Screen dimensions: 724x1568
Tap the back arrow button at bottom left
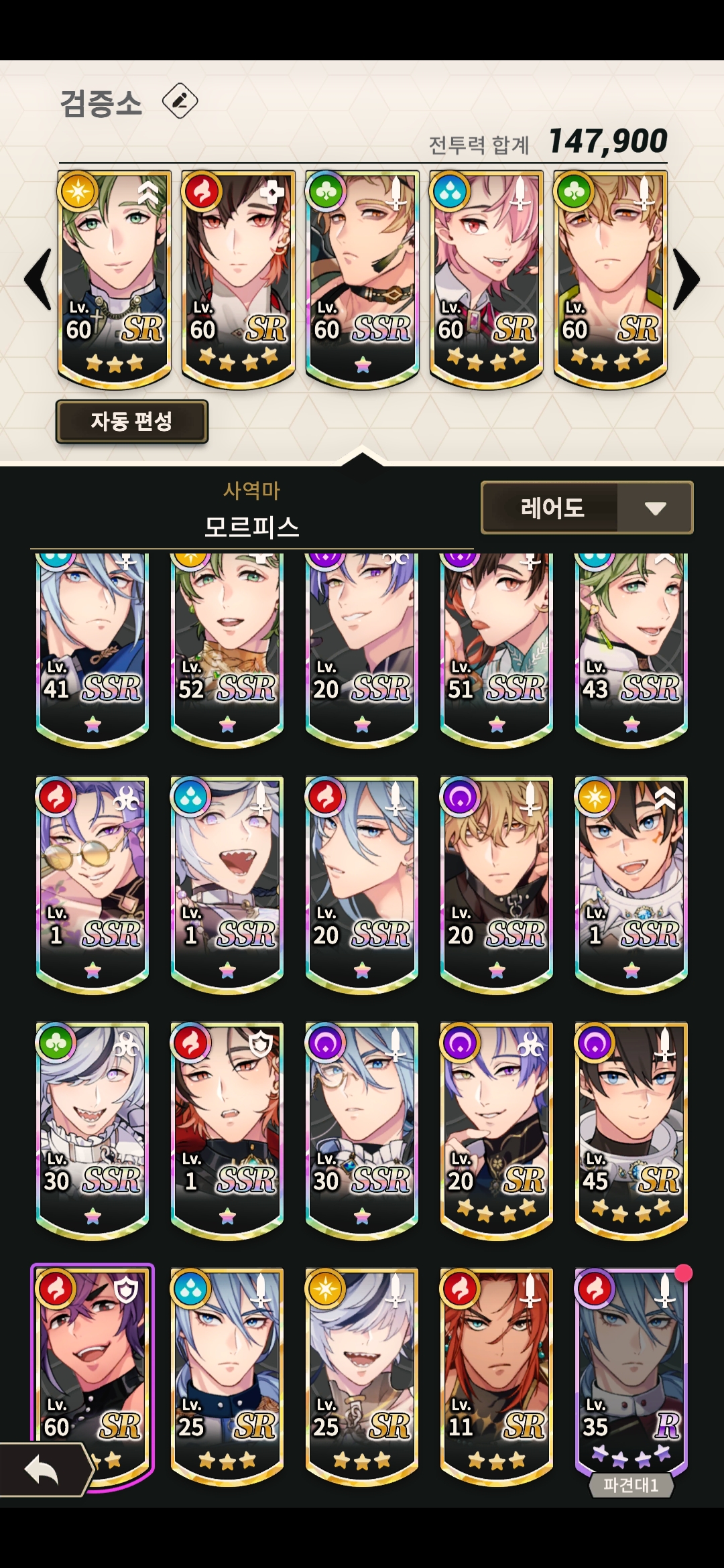[x=44, y=1470]
